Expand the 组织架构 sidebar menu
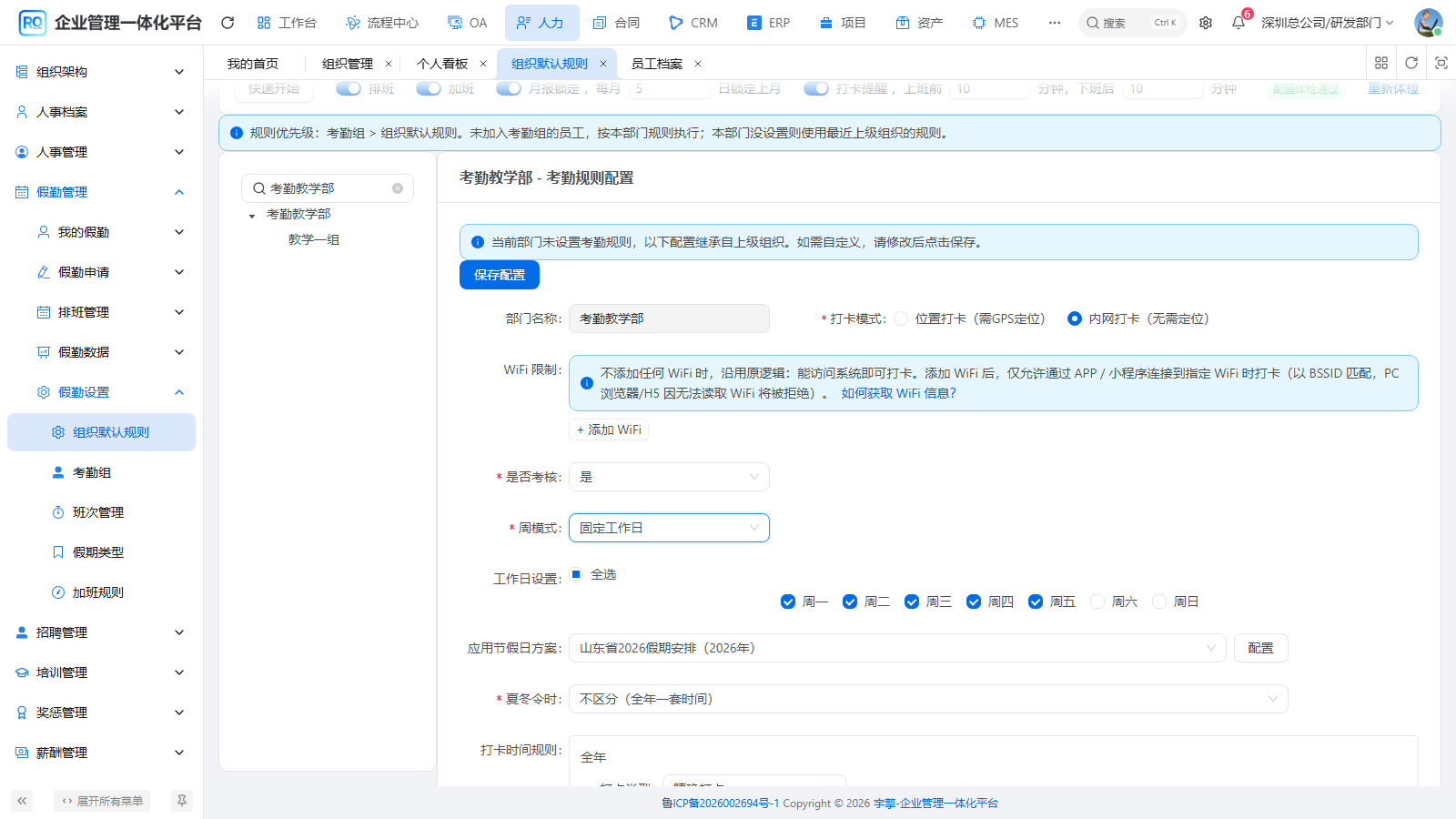The image size is (1456, 819). pos(100,72)
